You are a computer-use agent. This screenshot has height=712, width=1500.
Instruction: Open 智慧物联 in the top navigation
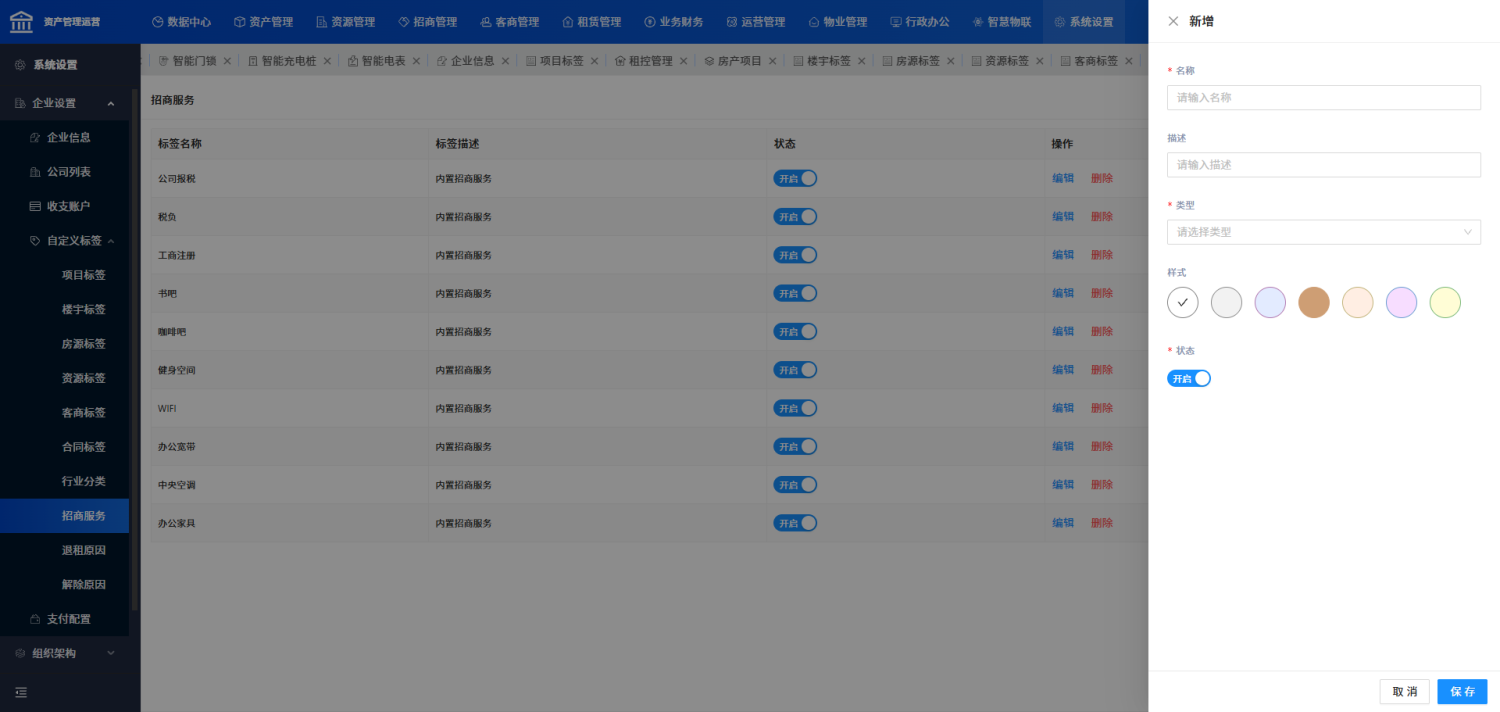pyautogui.click(x=1002, y=22)
